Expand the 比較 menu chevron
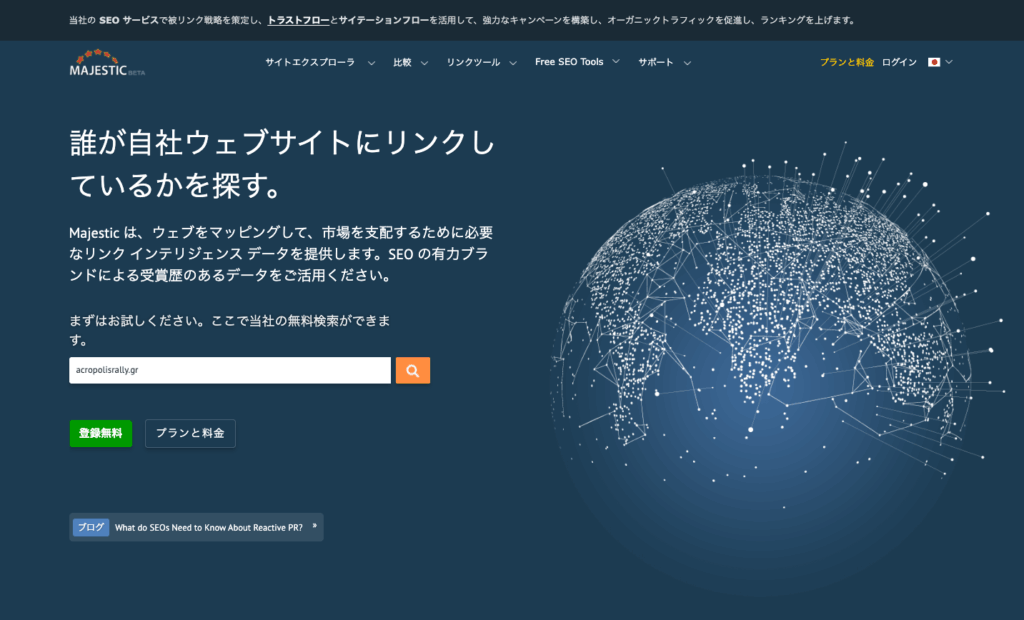This screenshot has width=1024, height=620. pyautogui.click(x=424, y=63)
